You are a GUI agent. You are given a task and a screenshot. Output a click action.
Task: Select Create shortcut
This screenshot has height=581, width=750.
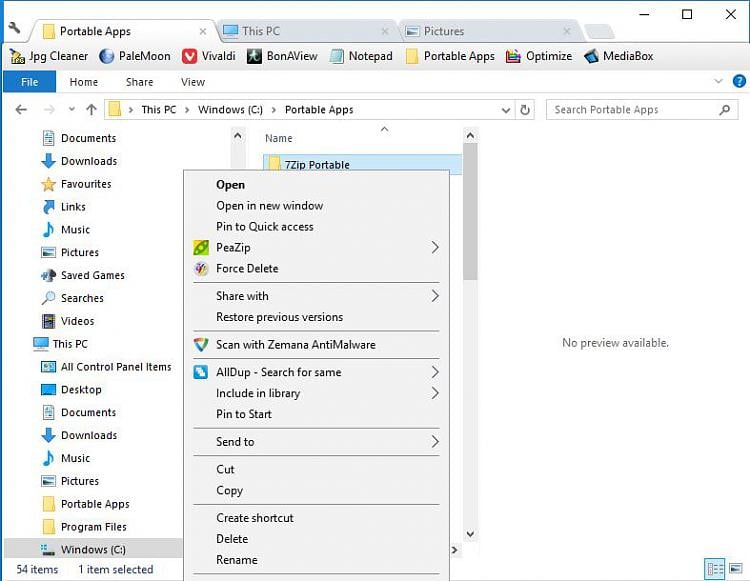click(x=316, y=518)
